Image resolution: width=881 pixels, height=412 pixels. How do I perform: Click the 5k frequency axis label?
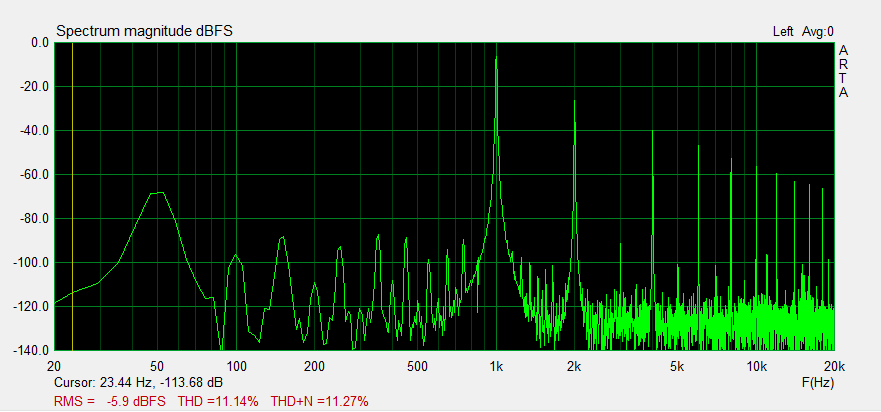[x=678, y=367]
